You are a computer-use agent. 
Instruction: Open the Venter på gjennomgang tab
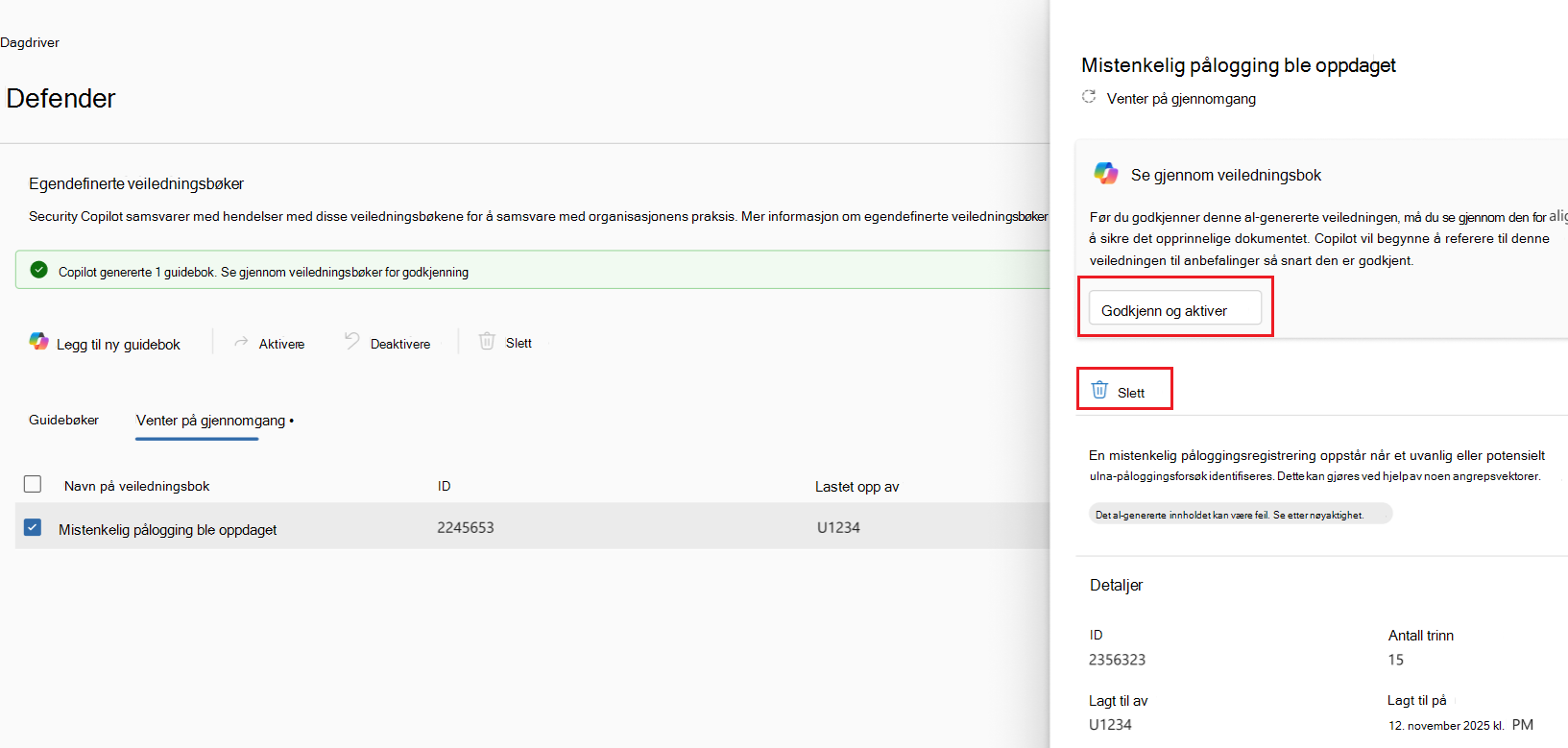pos(211,421)
